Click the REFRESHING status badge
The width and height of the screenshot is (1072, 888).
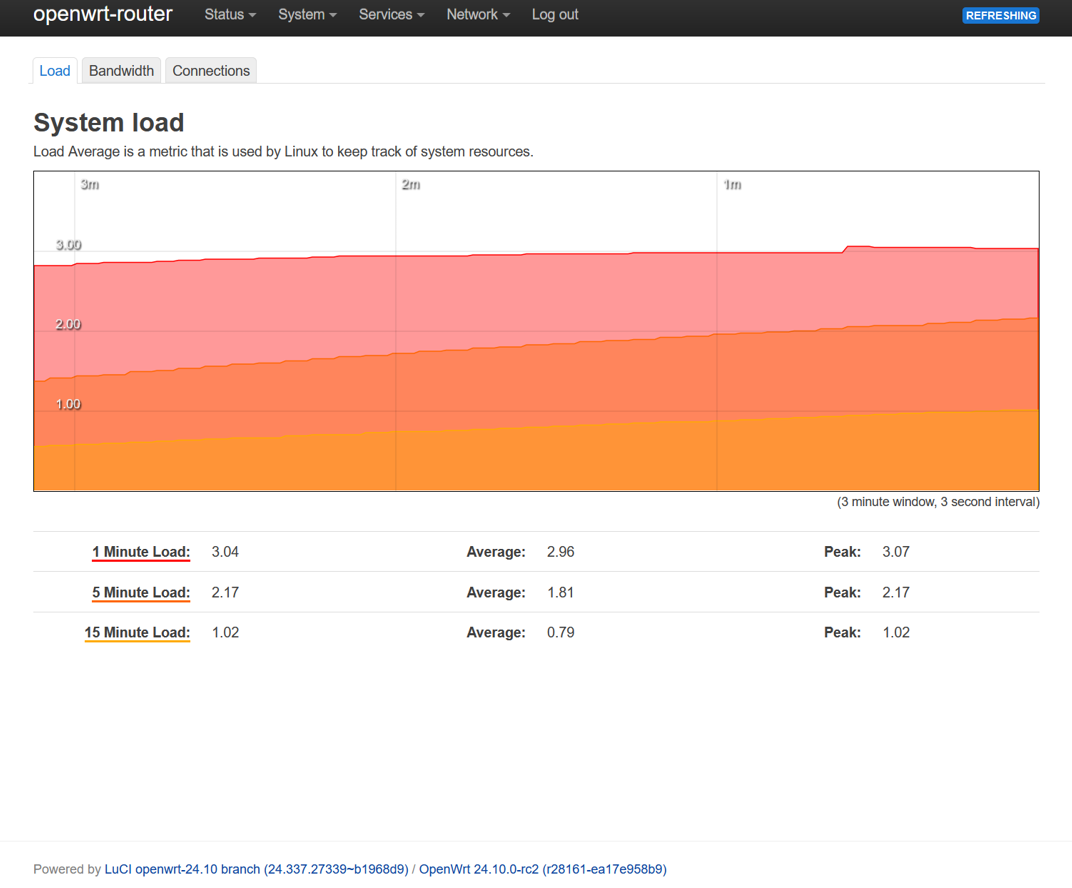pyautogui.click(x=1000, y=16)
